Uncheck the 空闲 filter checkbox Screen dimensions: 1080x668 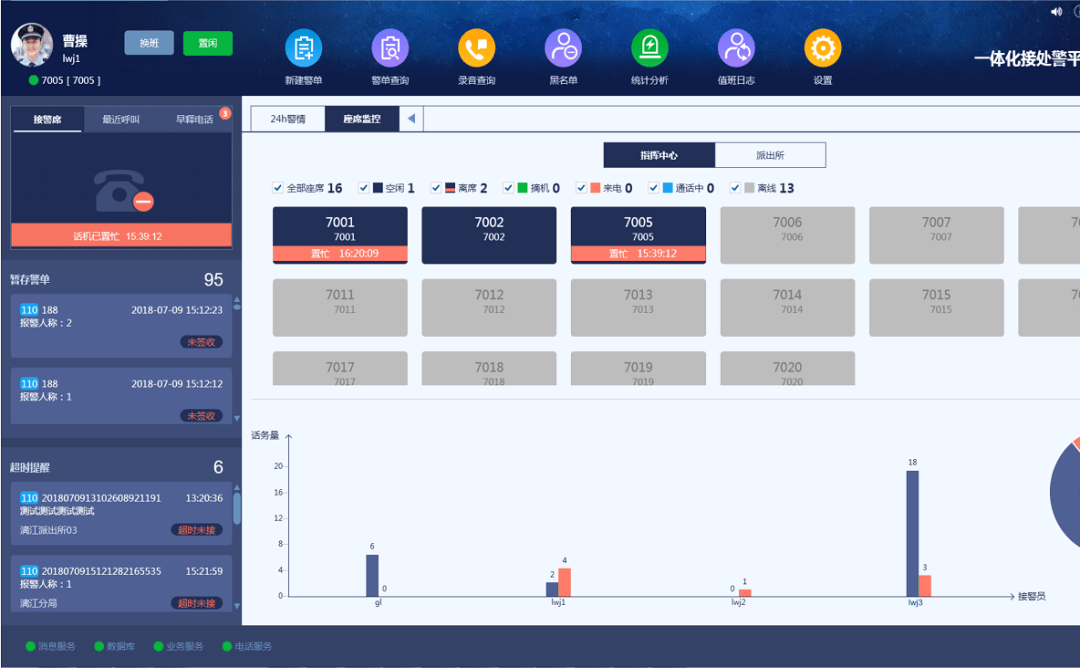tap(364, 188)
